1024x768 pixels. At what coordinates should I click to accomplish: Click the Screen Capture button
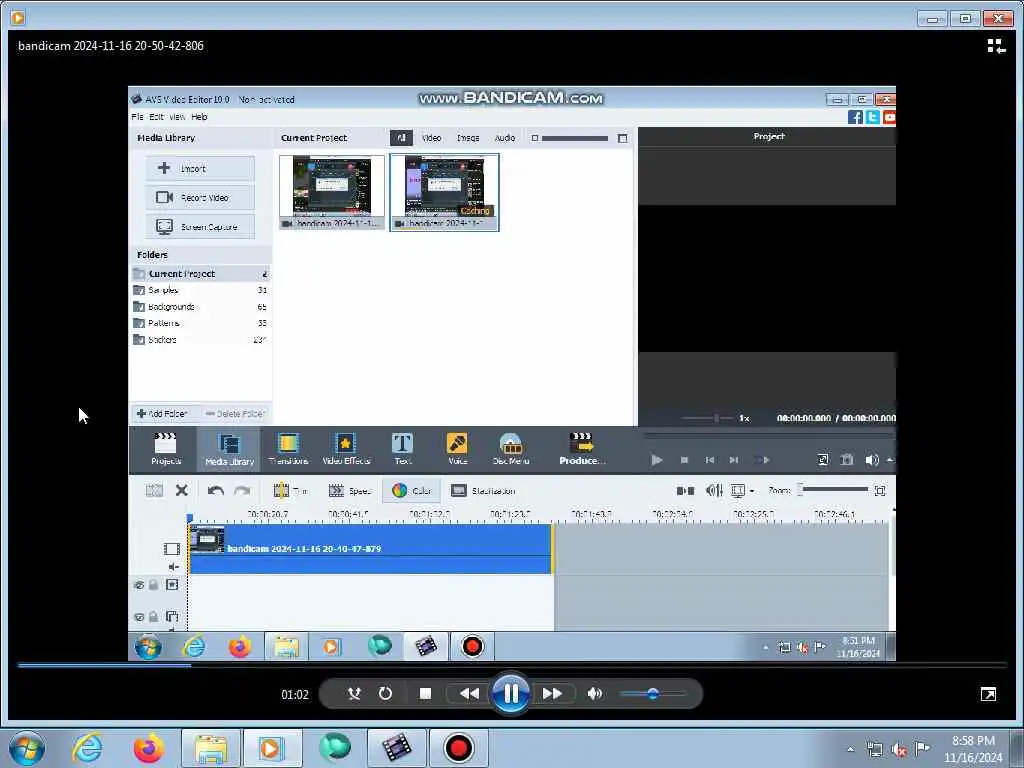pos(200,227)
